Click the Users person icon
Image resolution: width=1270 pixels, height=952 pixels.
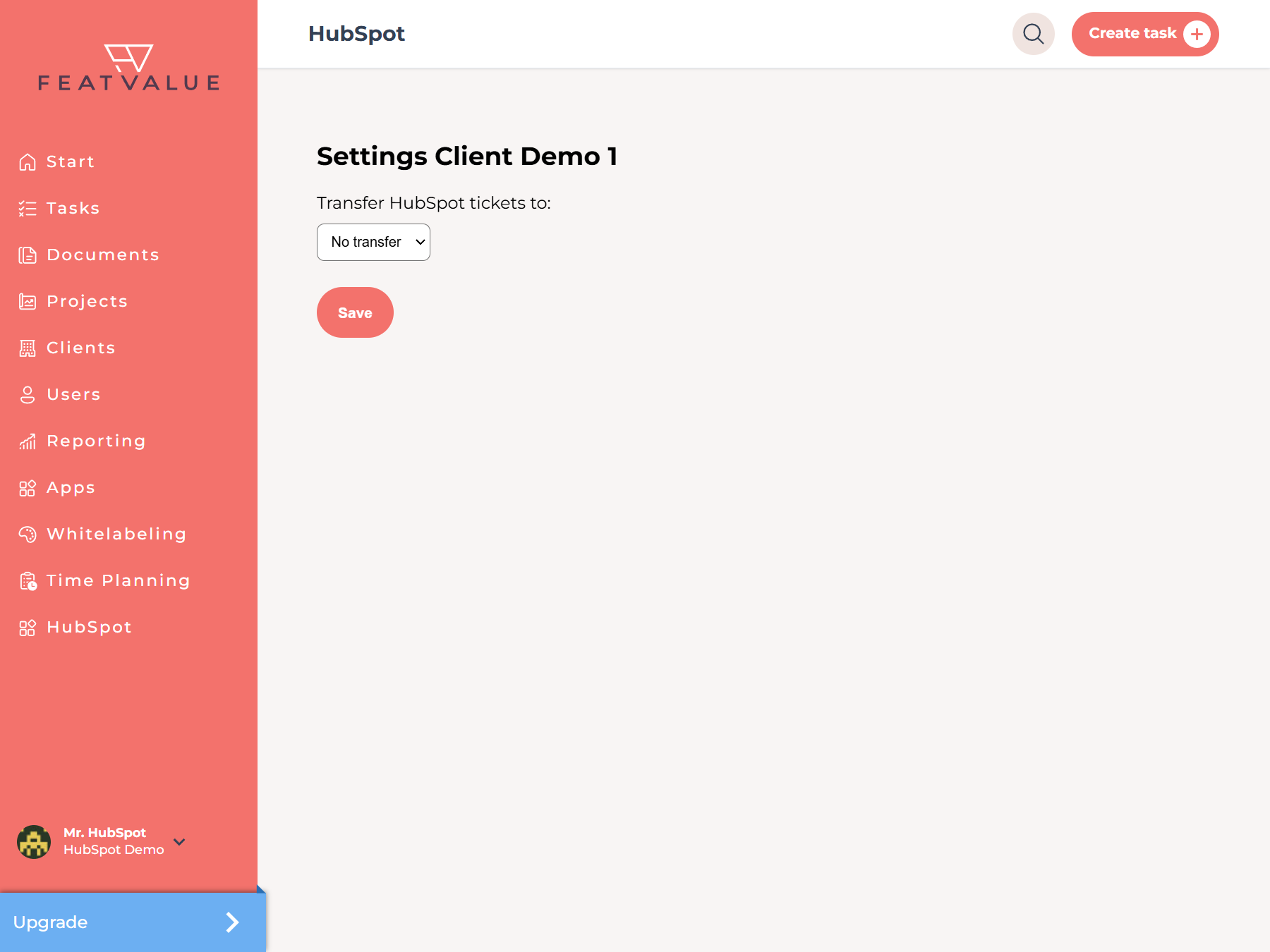28,395
